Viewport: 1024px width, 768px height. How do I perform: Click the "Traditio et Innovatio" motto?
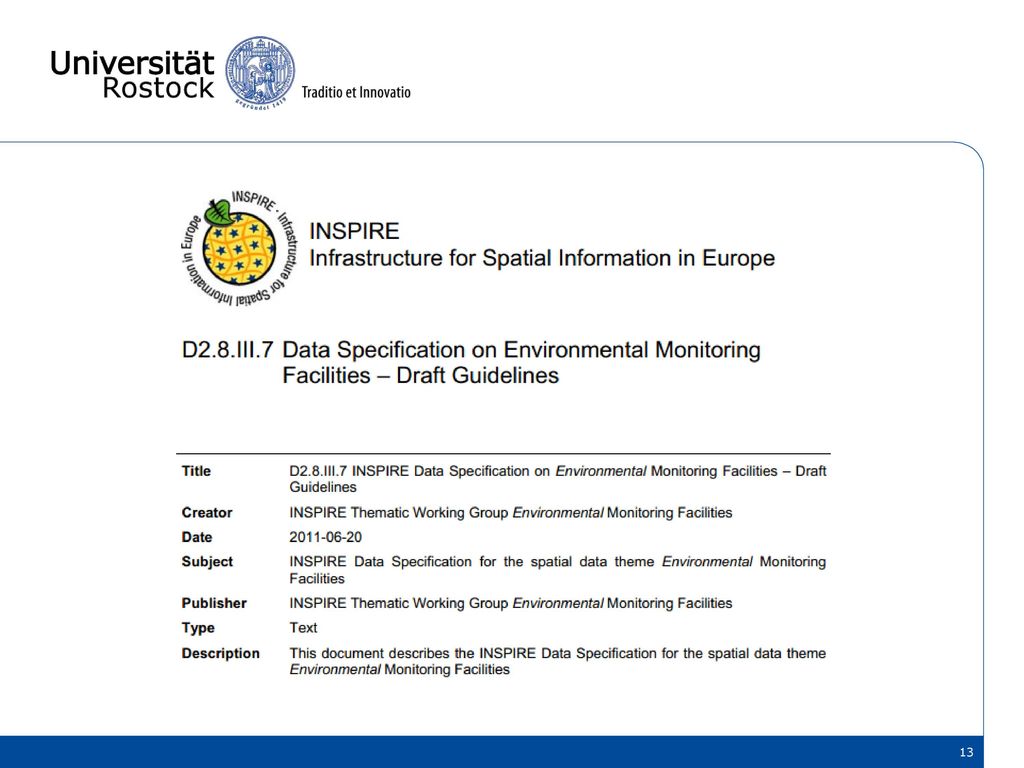tap(356, 92)
